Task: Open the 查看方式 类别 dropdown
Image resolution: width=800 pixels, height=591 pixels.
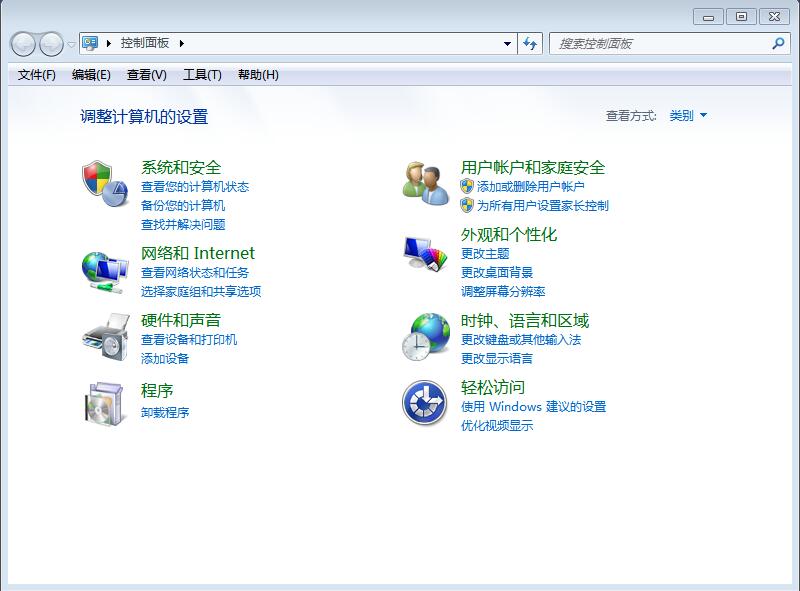Action: coord(688,116)
